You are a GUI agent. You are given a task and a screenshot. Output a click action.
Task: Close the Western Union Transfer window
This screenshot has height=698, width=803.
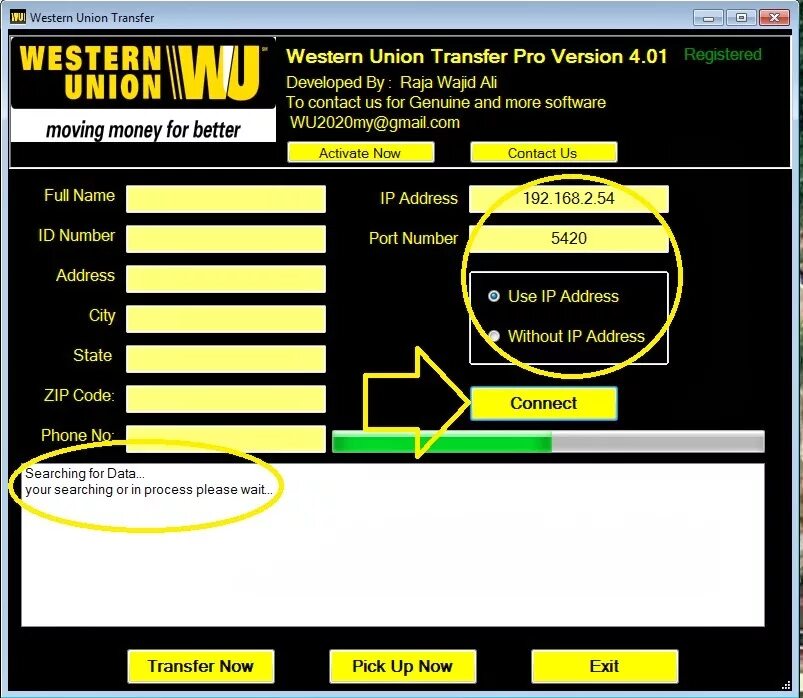click(774, 18)
